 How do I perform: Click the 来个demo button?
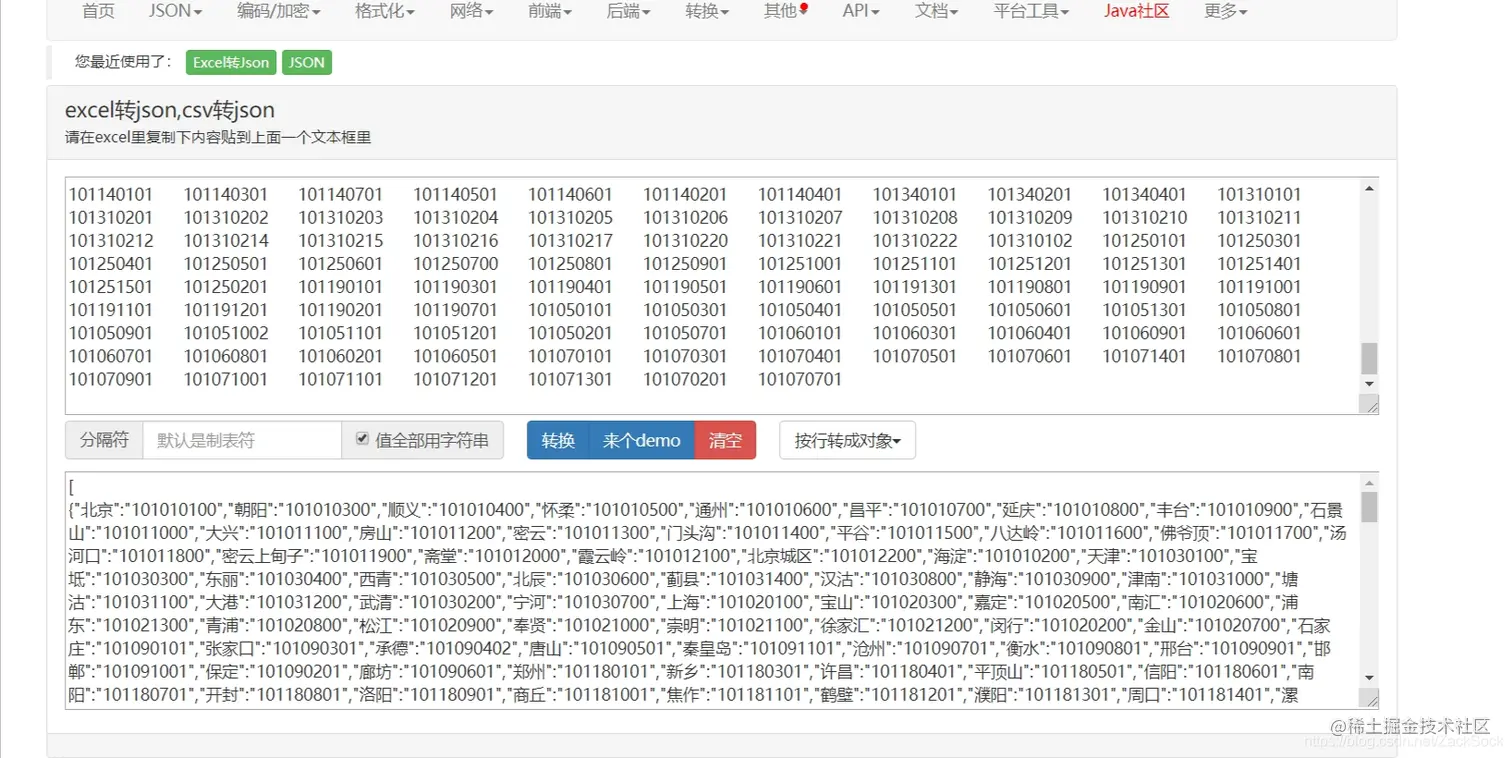tap(641, 440)
